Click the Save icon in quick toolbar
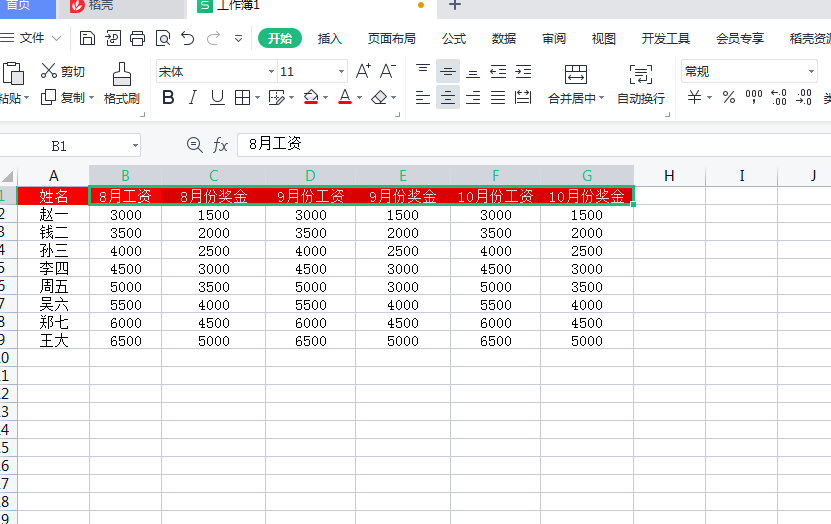The height and width of the screenshot is (524, 831). pos(87,38)
